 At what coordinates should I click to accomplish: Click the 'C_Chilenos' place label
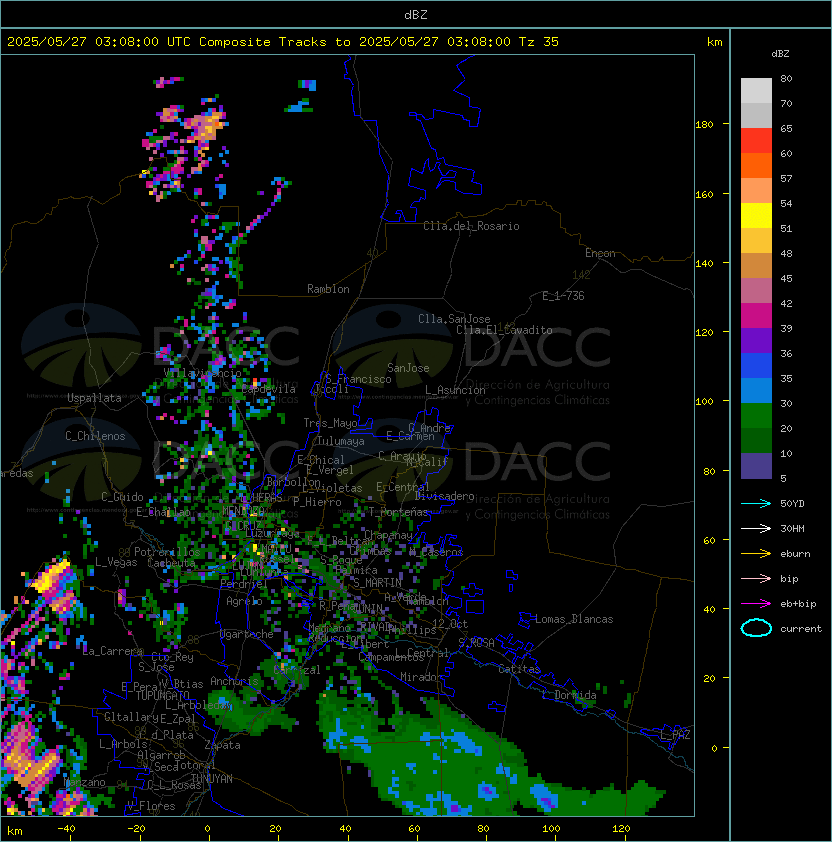(x=95, y=436)
